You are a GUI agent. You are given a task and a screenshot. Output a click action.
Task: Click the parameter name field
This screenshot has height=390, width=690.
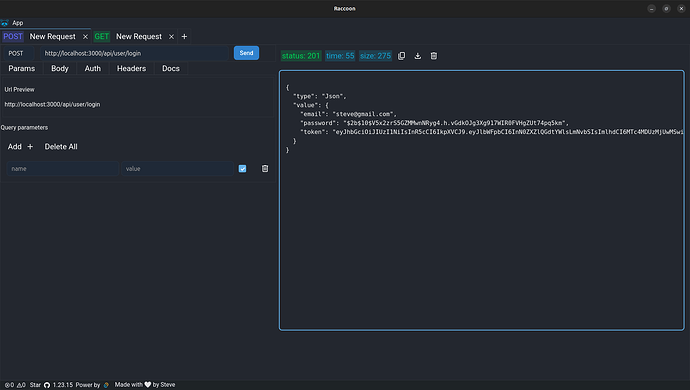coord(63,169)
